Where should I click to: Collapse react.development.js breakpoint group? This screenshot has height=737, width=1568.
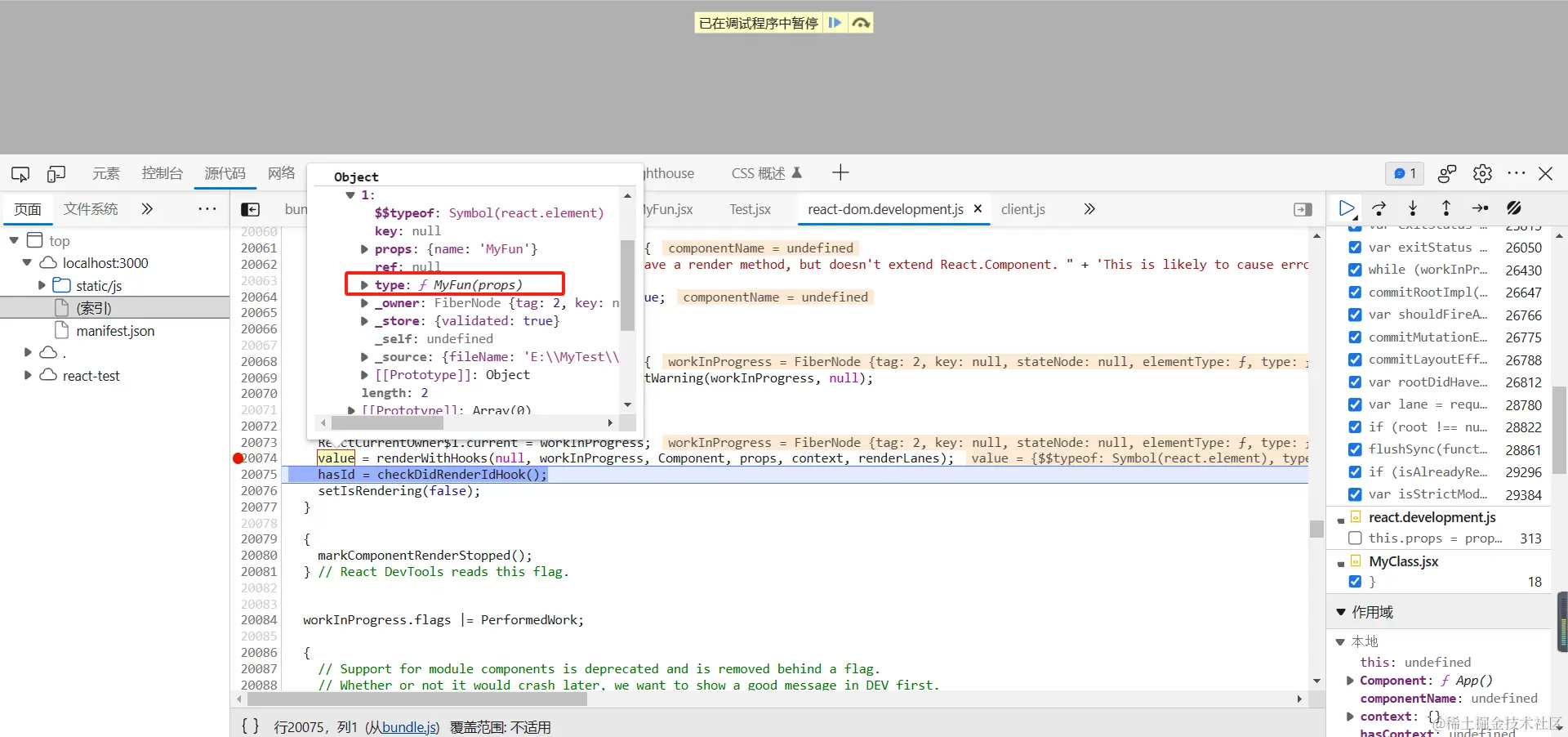(1341, 519)
